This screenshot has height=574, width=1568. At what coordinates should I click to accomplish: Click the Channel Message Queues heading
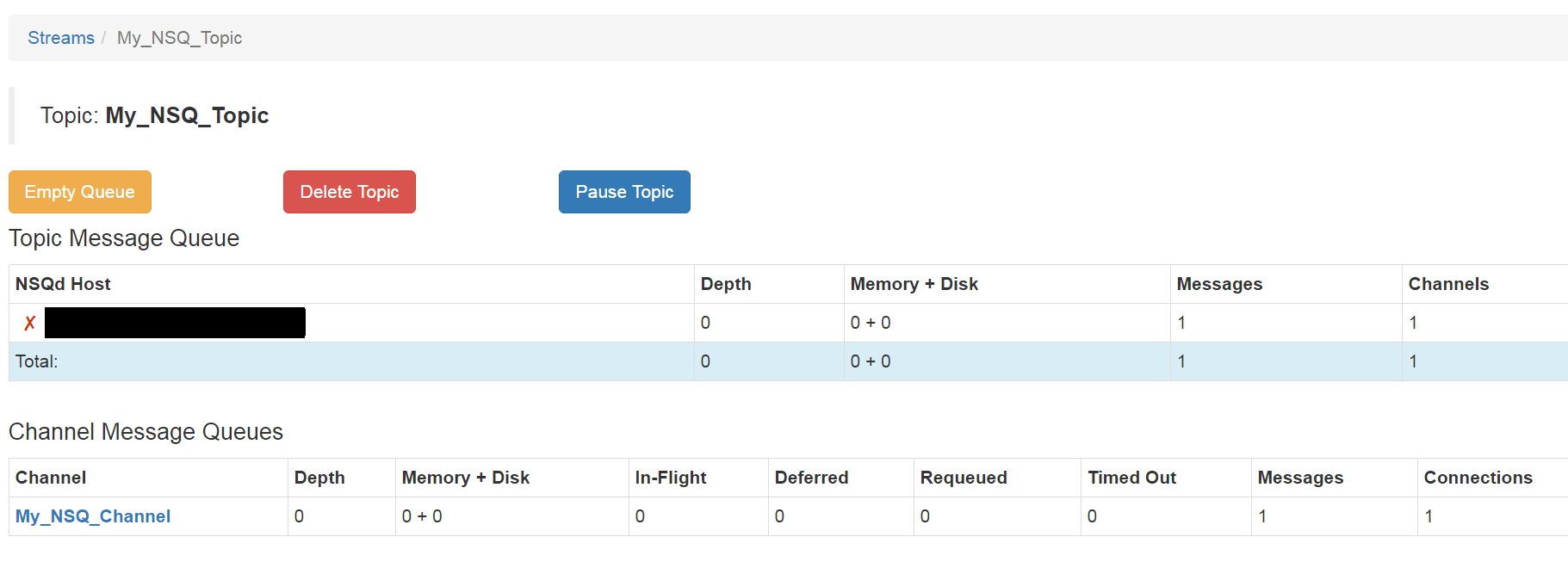click(x=146, y=432)
